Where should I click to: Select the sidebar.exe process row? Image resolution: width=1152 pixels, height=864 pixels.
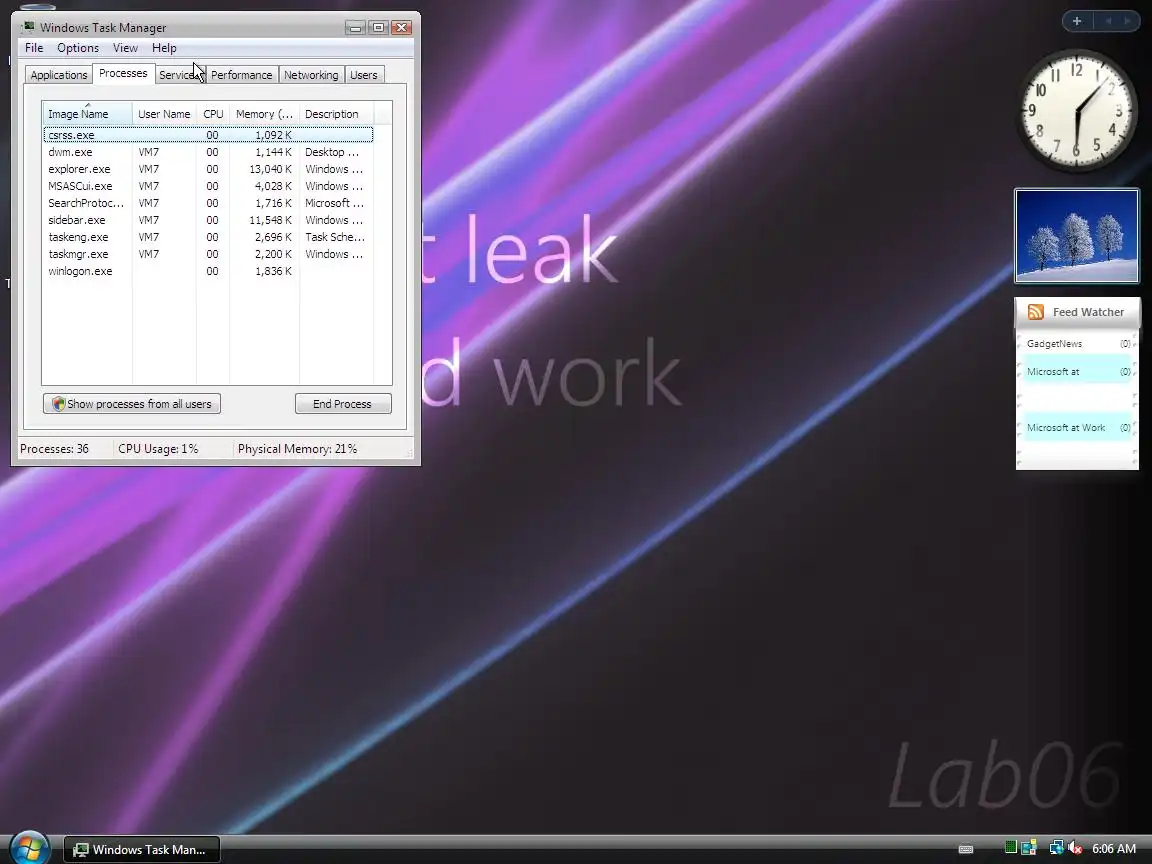click(x=209, y=220)
